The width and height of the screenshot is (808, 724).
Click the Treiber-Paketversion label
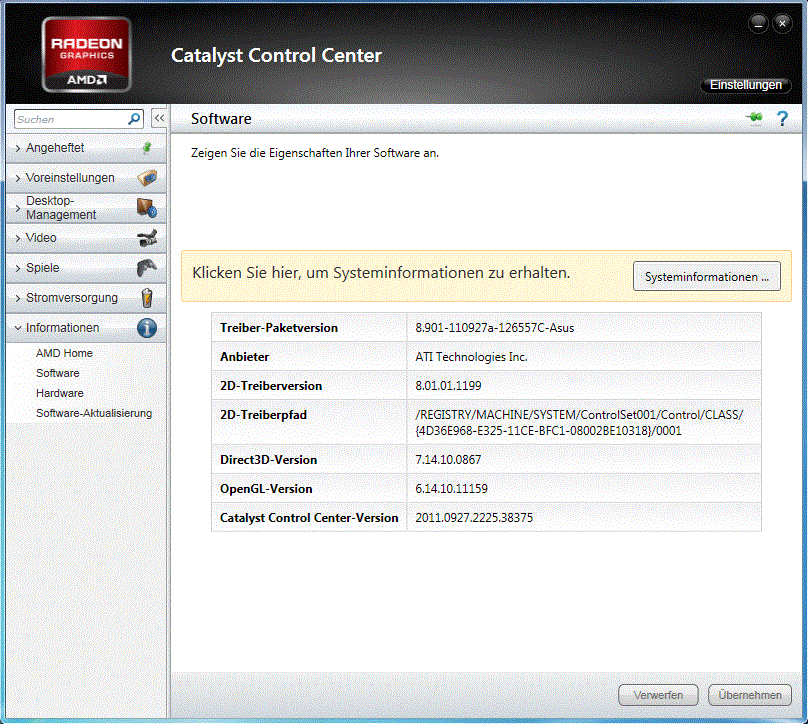[x=279, y=328]
